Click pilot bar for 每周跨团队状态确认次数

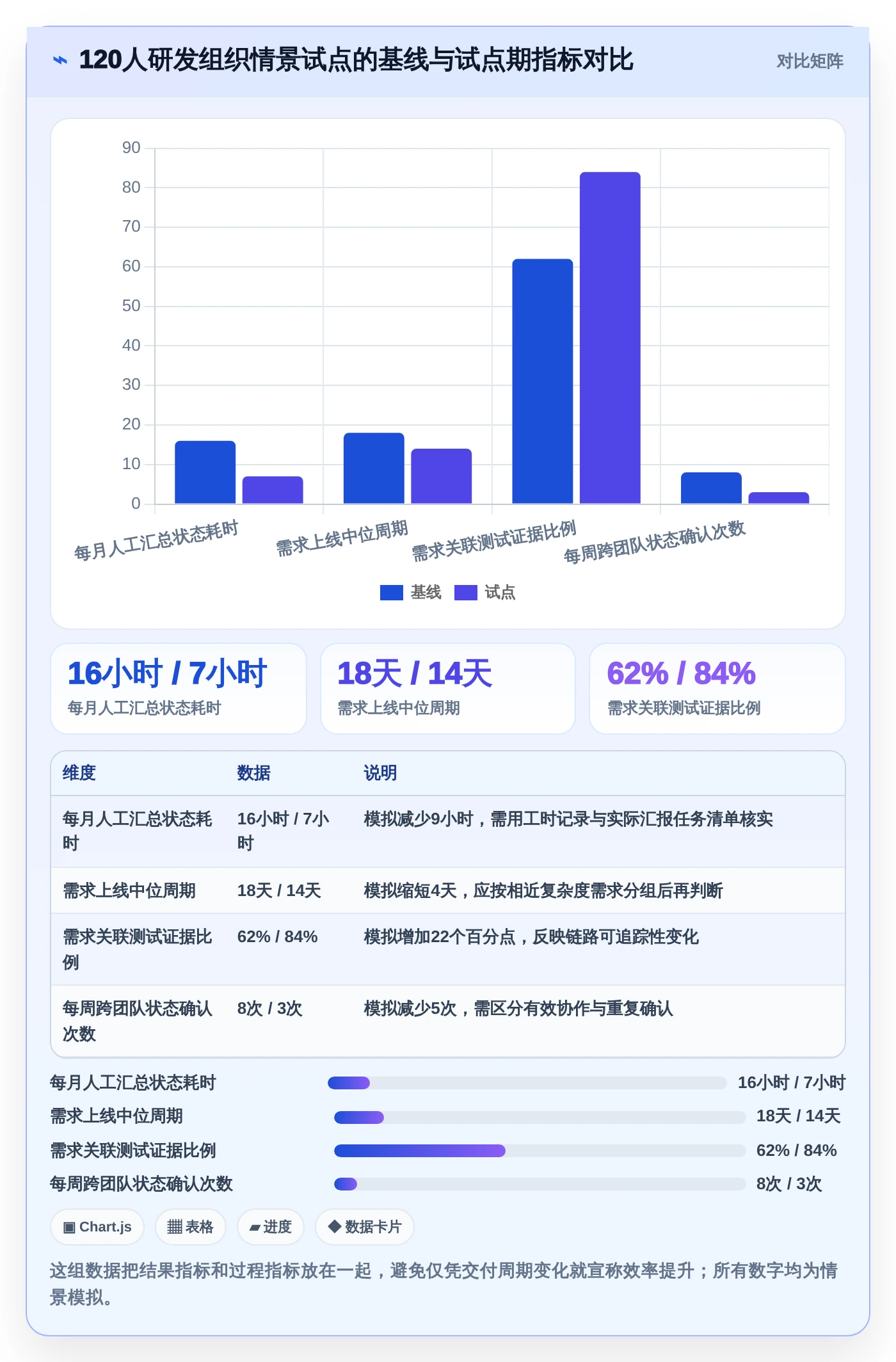click(779, 498)
